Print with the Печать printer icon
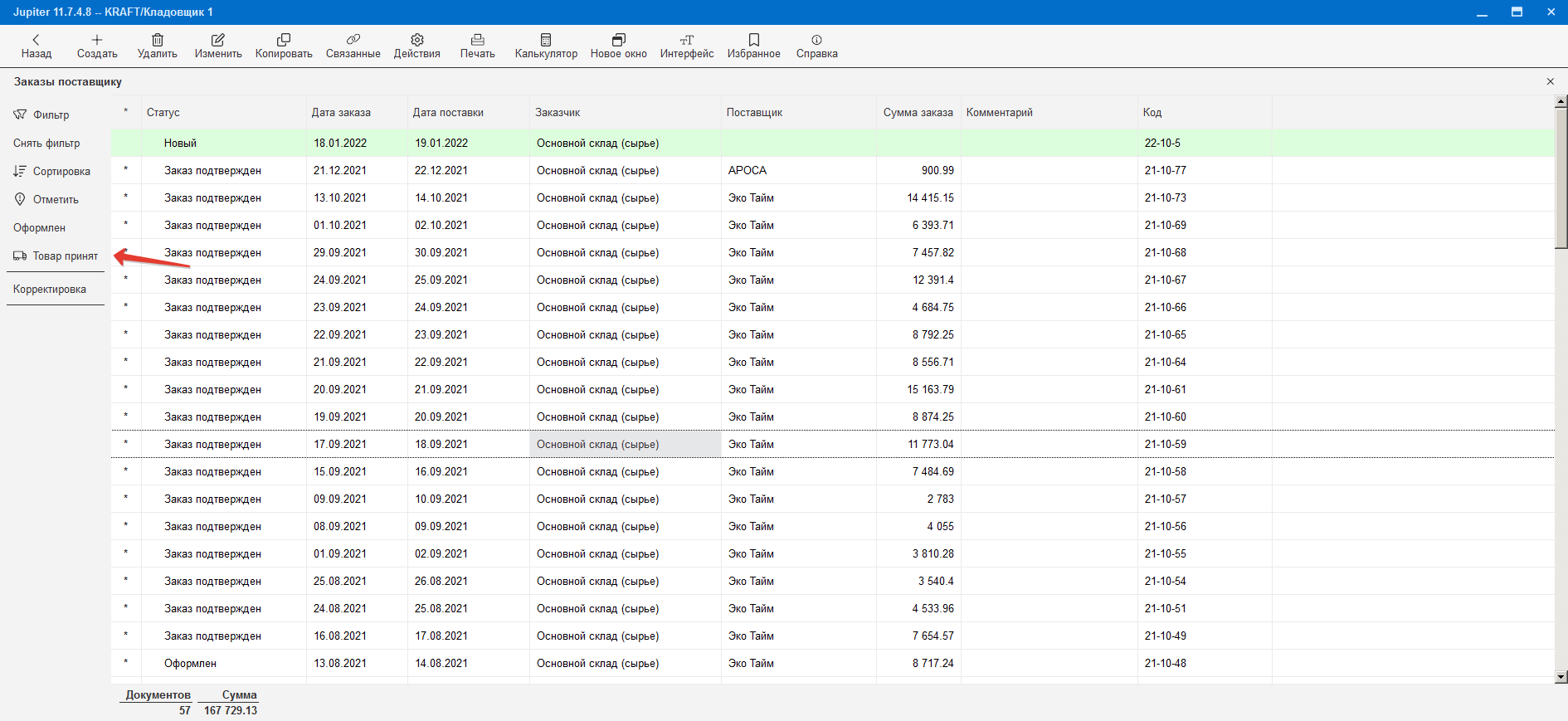 pyautogui.click(x=478, y=40)
